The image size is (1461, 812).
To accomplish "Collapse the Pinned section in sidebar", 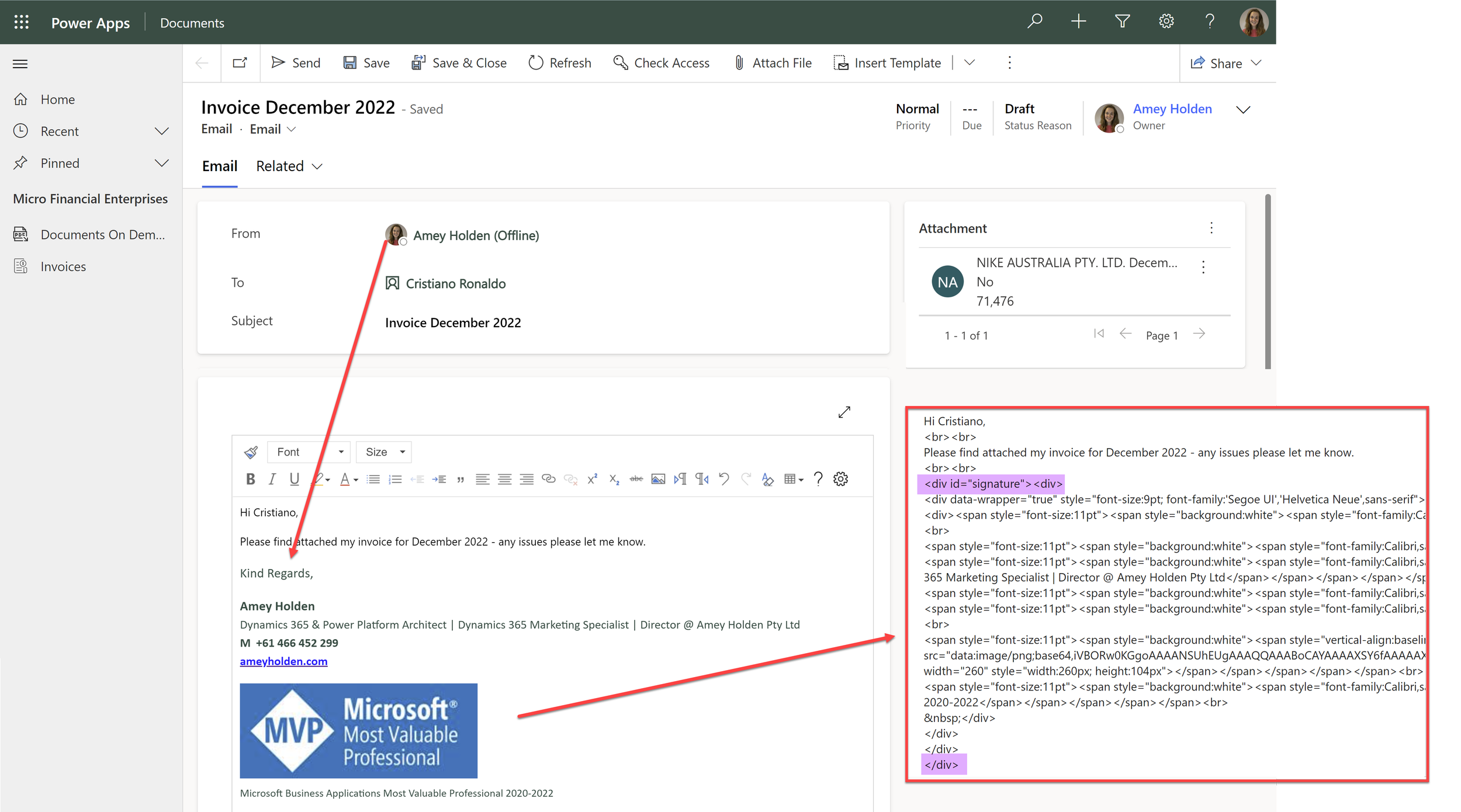I will tap(162, 163).
